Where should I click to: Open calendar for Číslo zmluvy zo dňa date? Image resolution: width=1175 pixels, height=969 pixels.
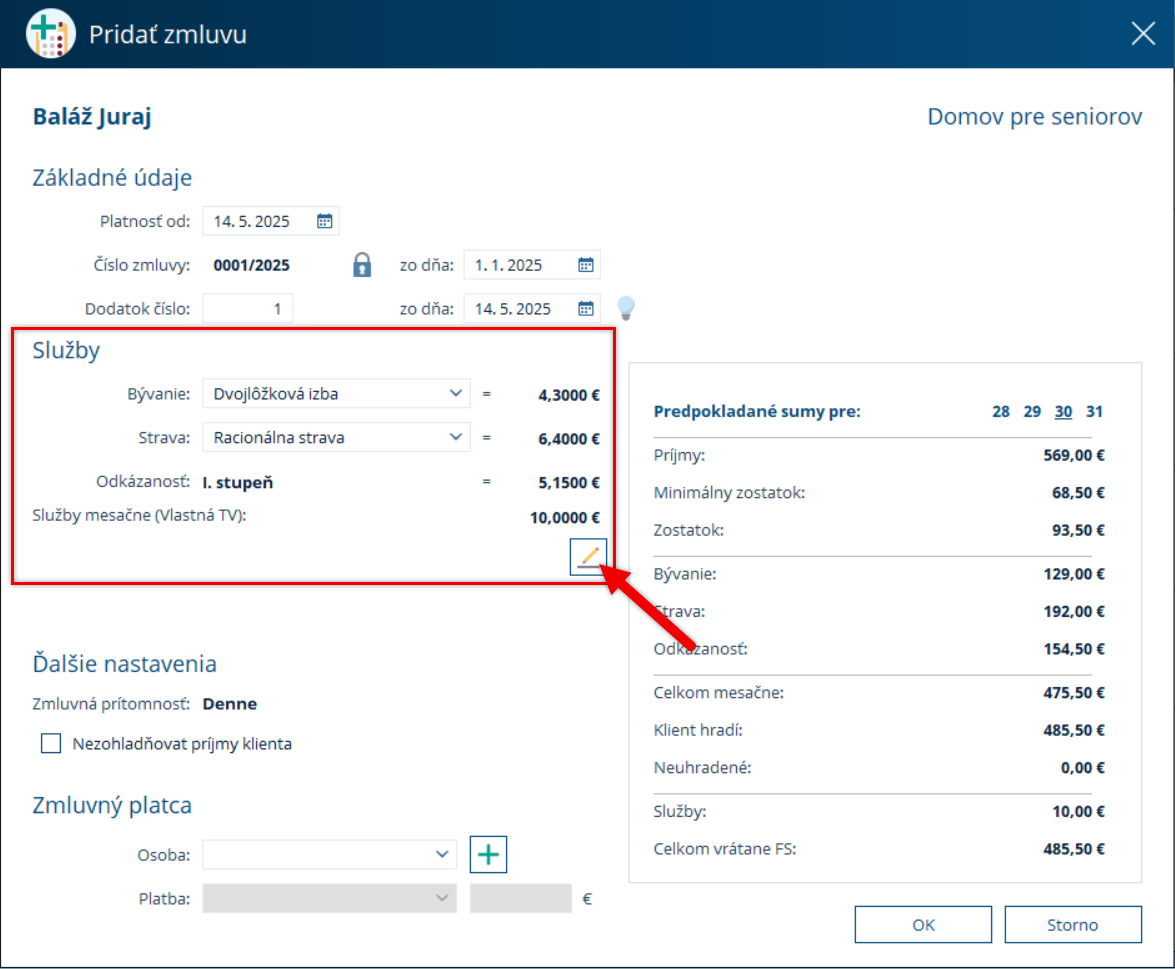coord(586,265)
